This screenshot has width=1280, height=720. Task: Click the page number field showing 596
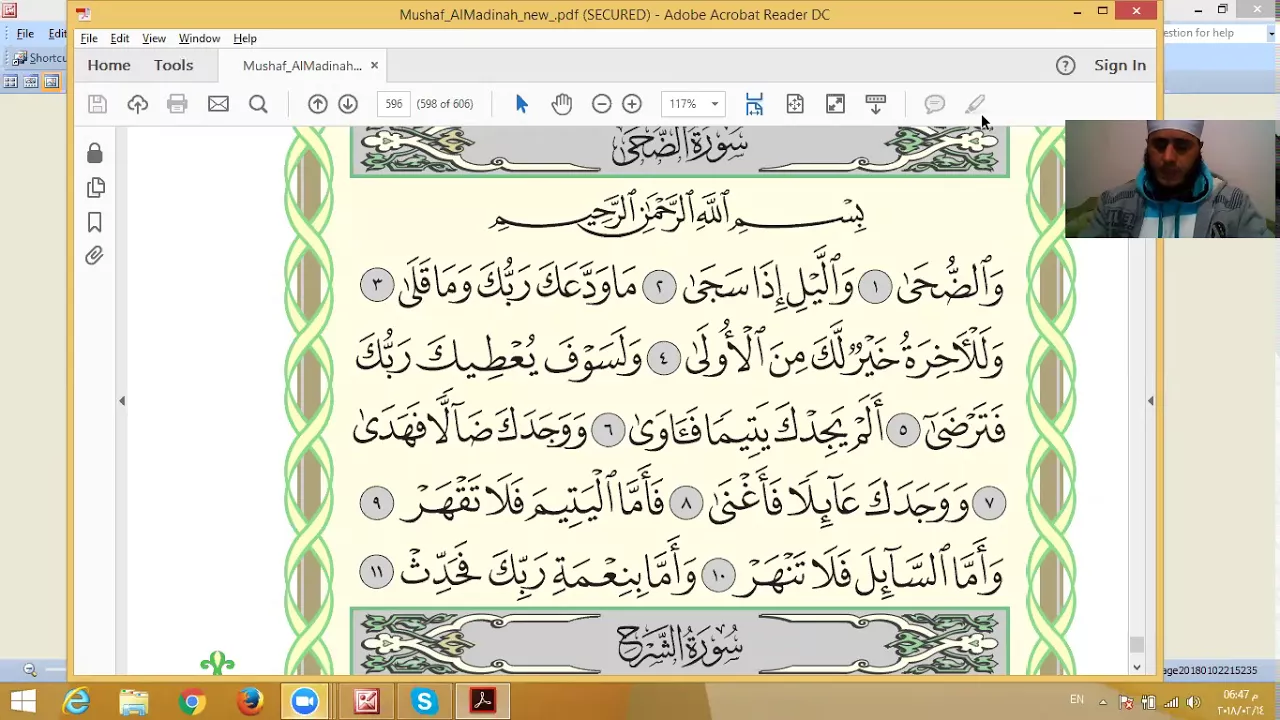pos(393,104)
